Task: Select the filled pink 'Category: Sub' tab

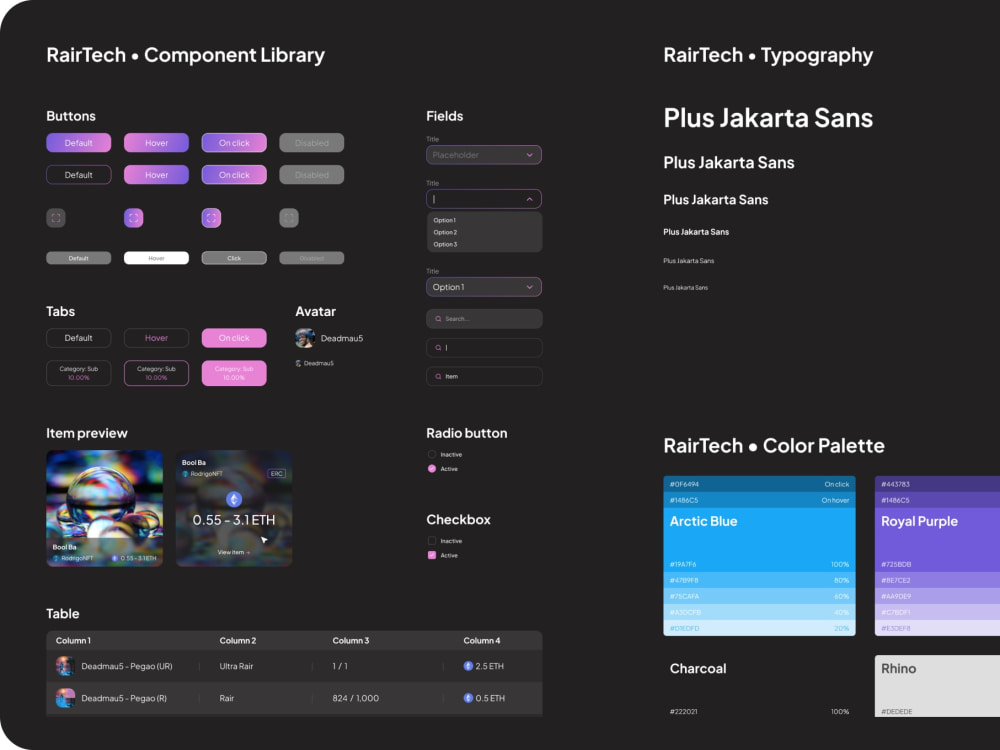Action: coord(234,373)
